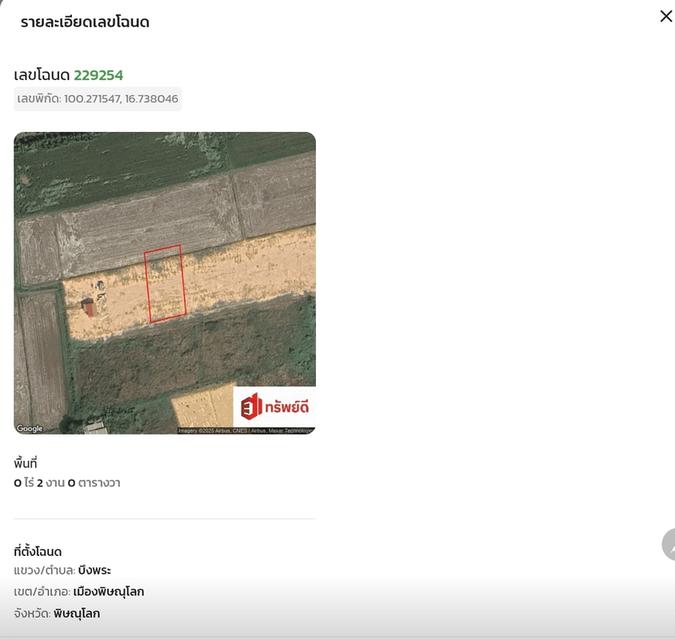Click the small red-roofed building on map
The width and height of the screenshot is (675, 640).
(x=88, y=307)
